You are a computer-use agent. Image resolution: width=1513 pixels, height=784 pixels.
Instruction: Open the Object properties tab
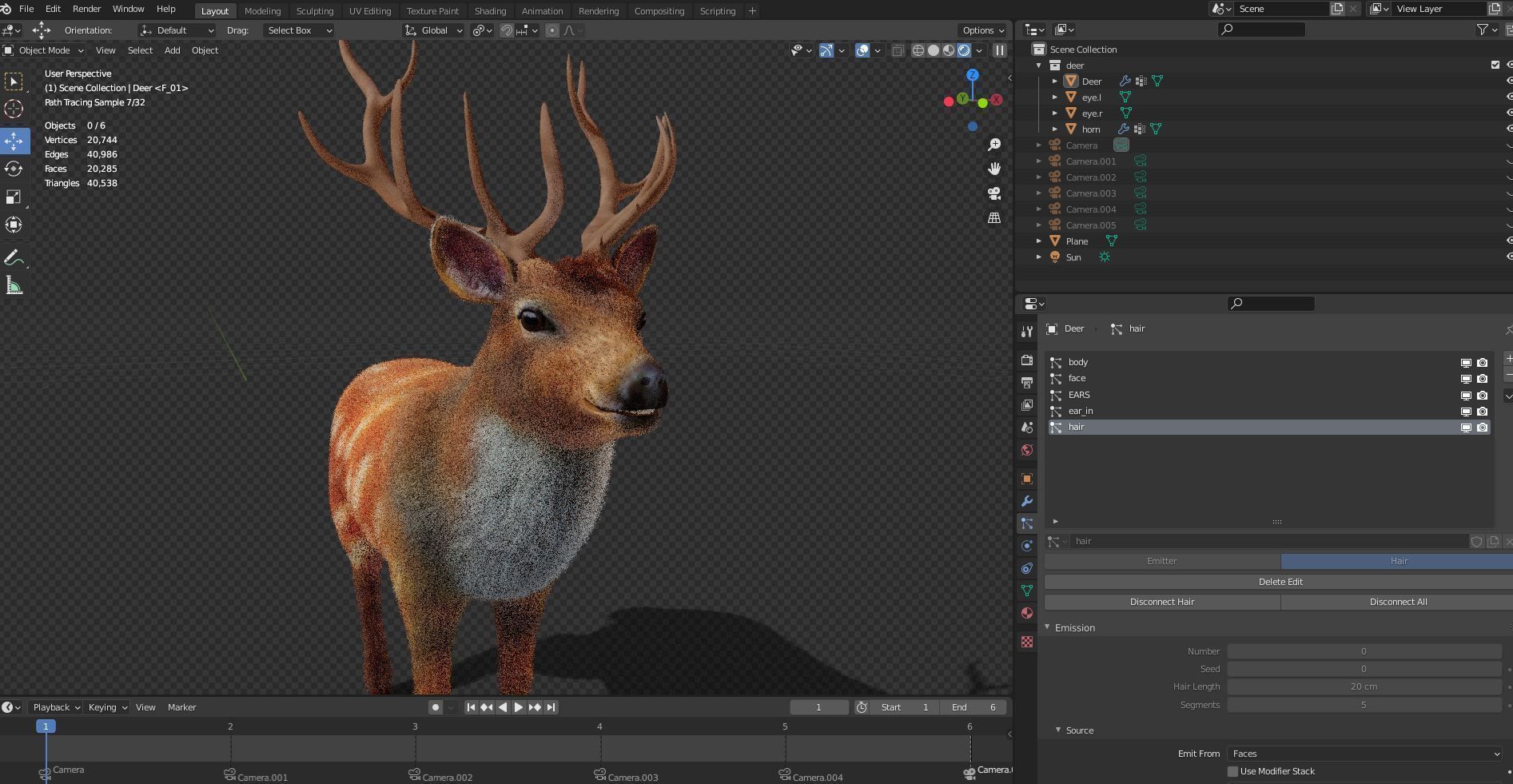coord(1027,479)
